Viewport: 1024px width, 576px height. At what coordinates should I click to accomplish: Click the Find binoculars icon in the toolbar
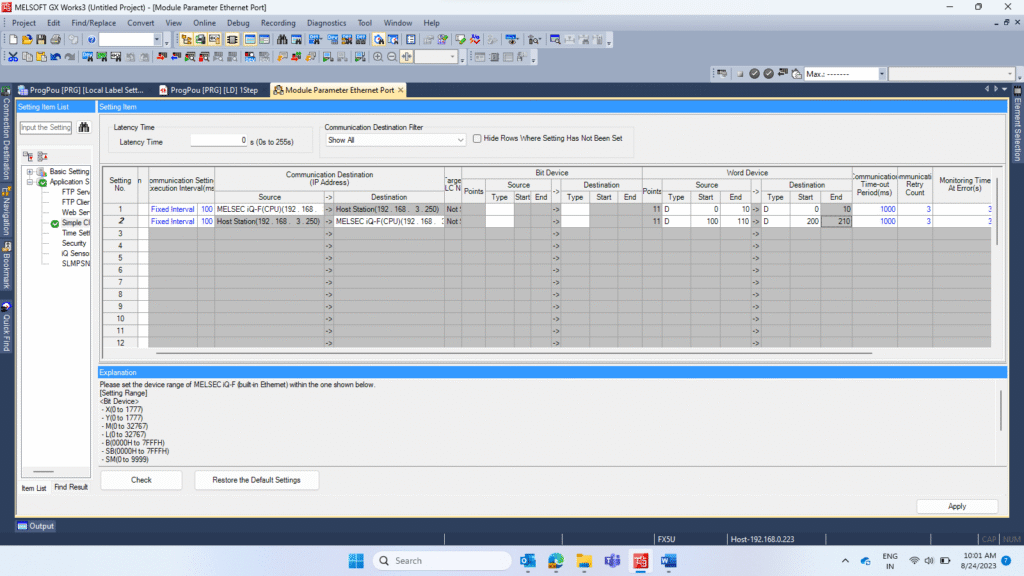coord(281,40)
